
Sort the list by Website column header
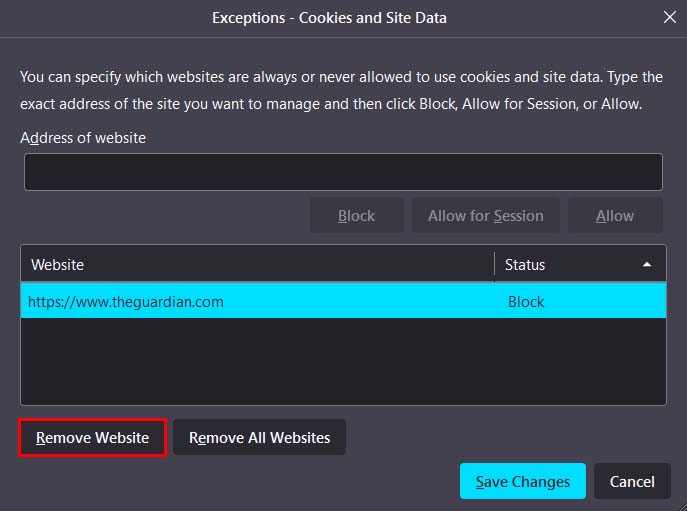pos(58,265)
